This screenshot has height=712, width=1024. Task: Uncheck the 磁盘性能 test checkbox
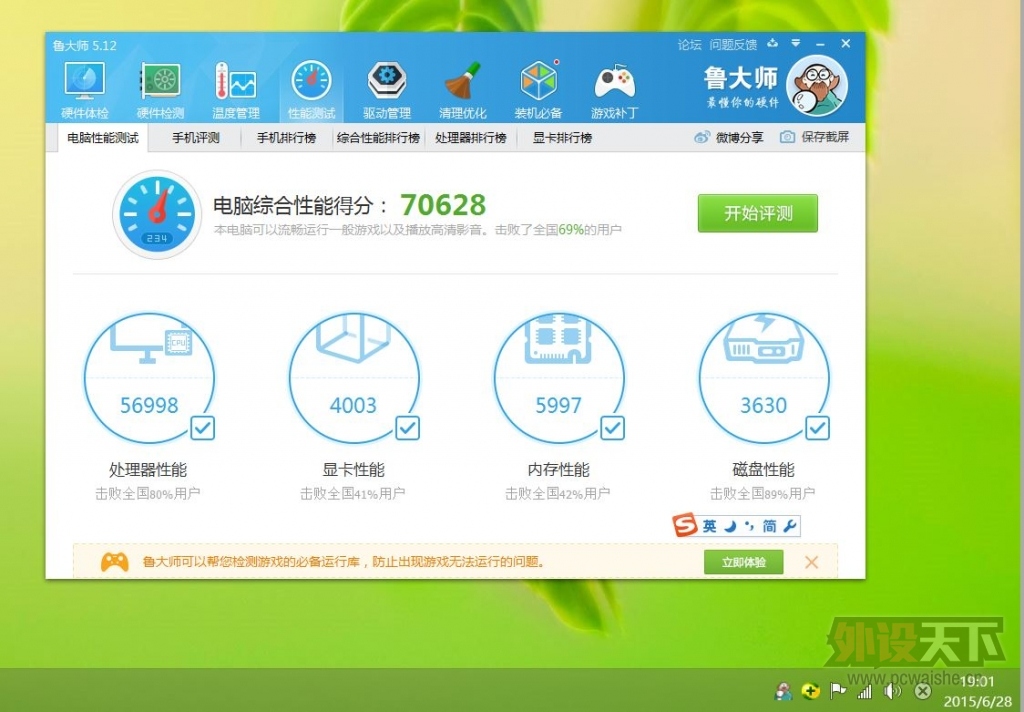818,428
